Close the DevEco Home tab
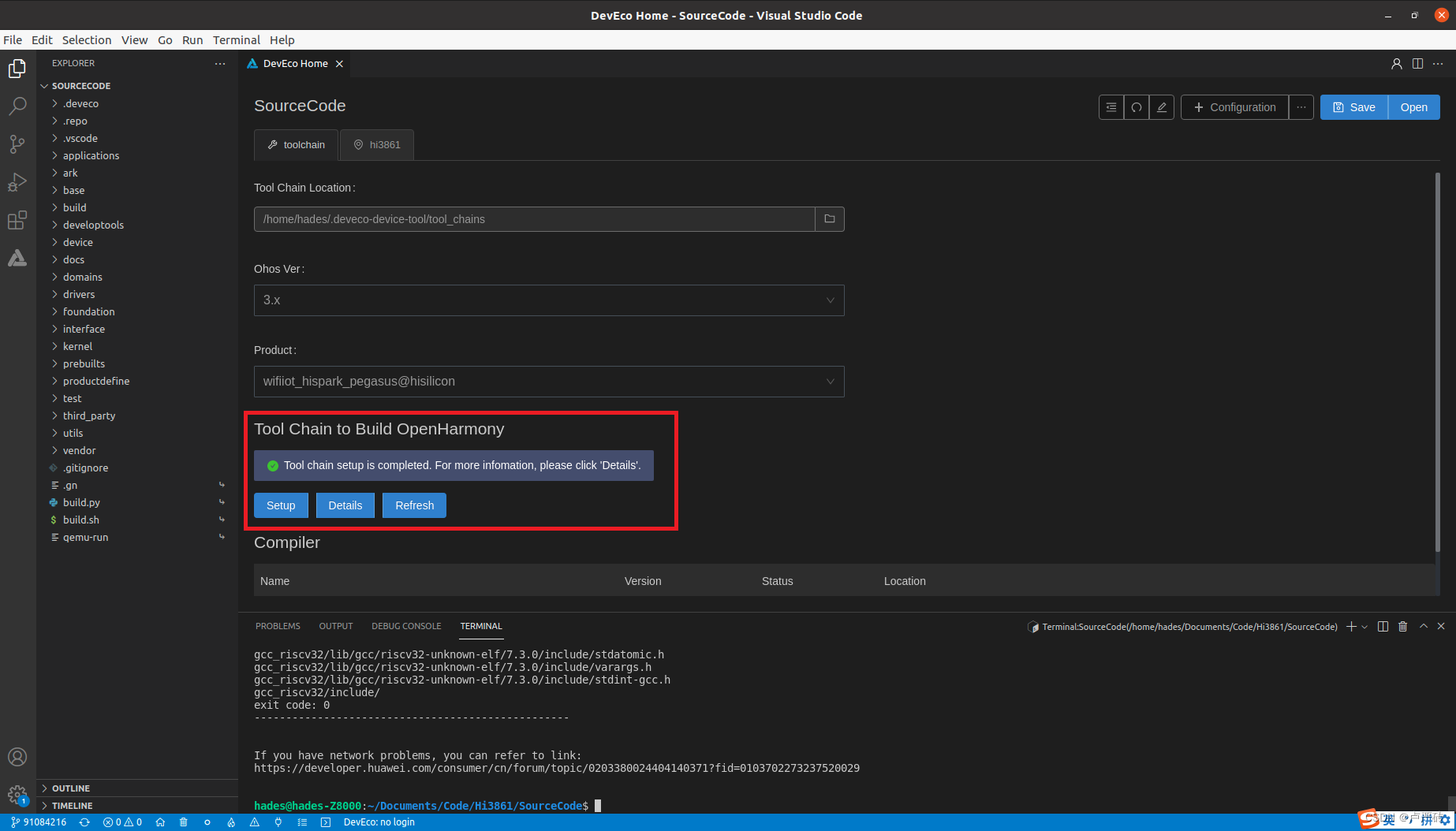Image resolution: width=1456 pixels, height=831 pixels. (339, 64)
